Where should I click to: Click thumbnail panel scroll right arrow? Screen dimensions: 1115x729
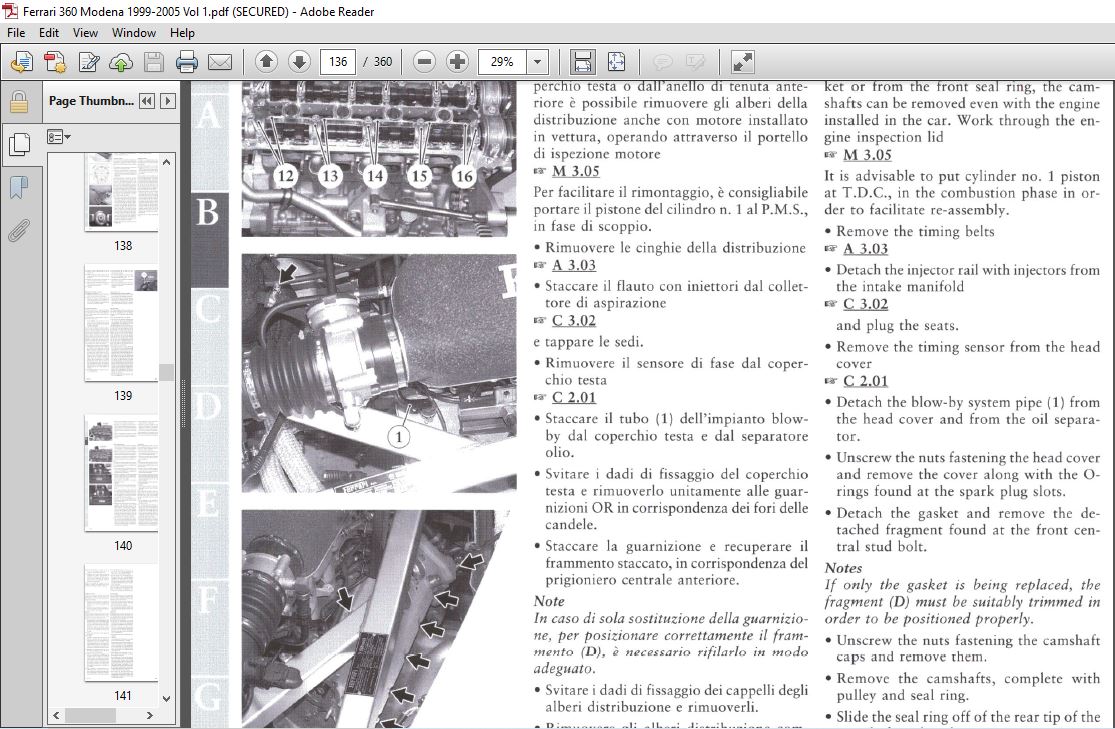150,715
